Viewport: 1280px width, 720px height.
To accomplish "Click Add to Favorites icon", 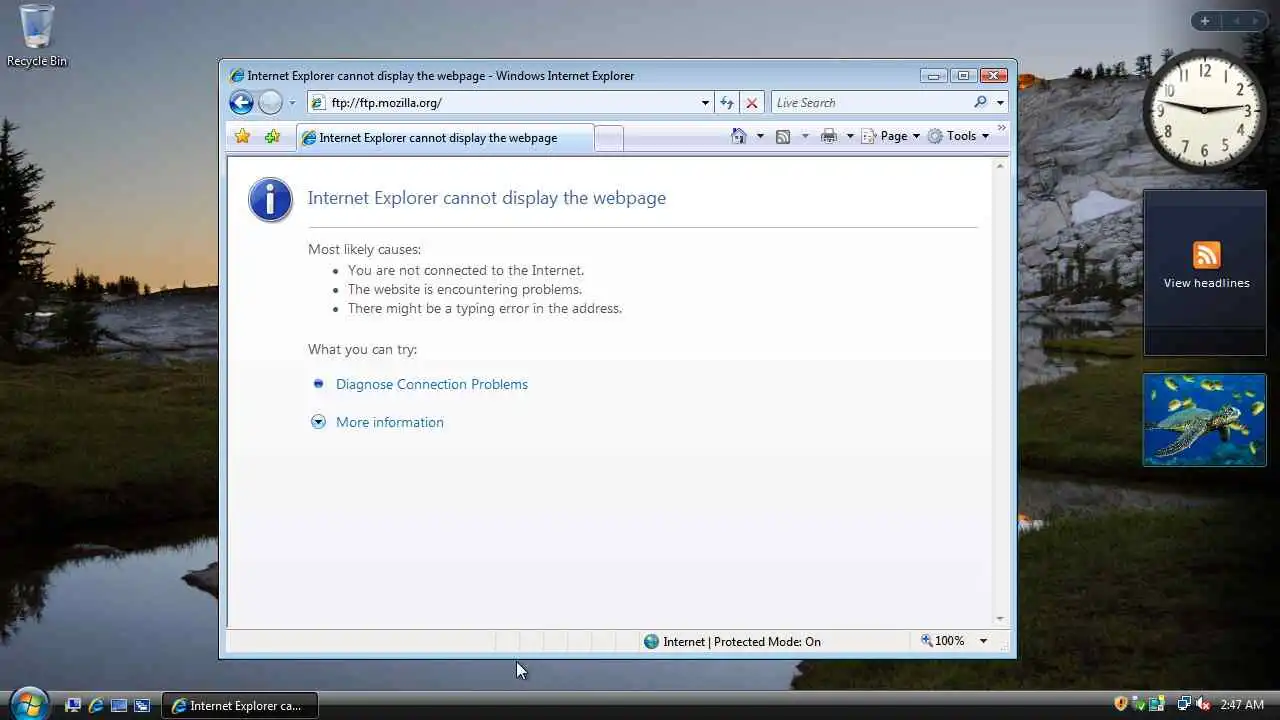I will [x=272, y=136].
